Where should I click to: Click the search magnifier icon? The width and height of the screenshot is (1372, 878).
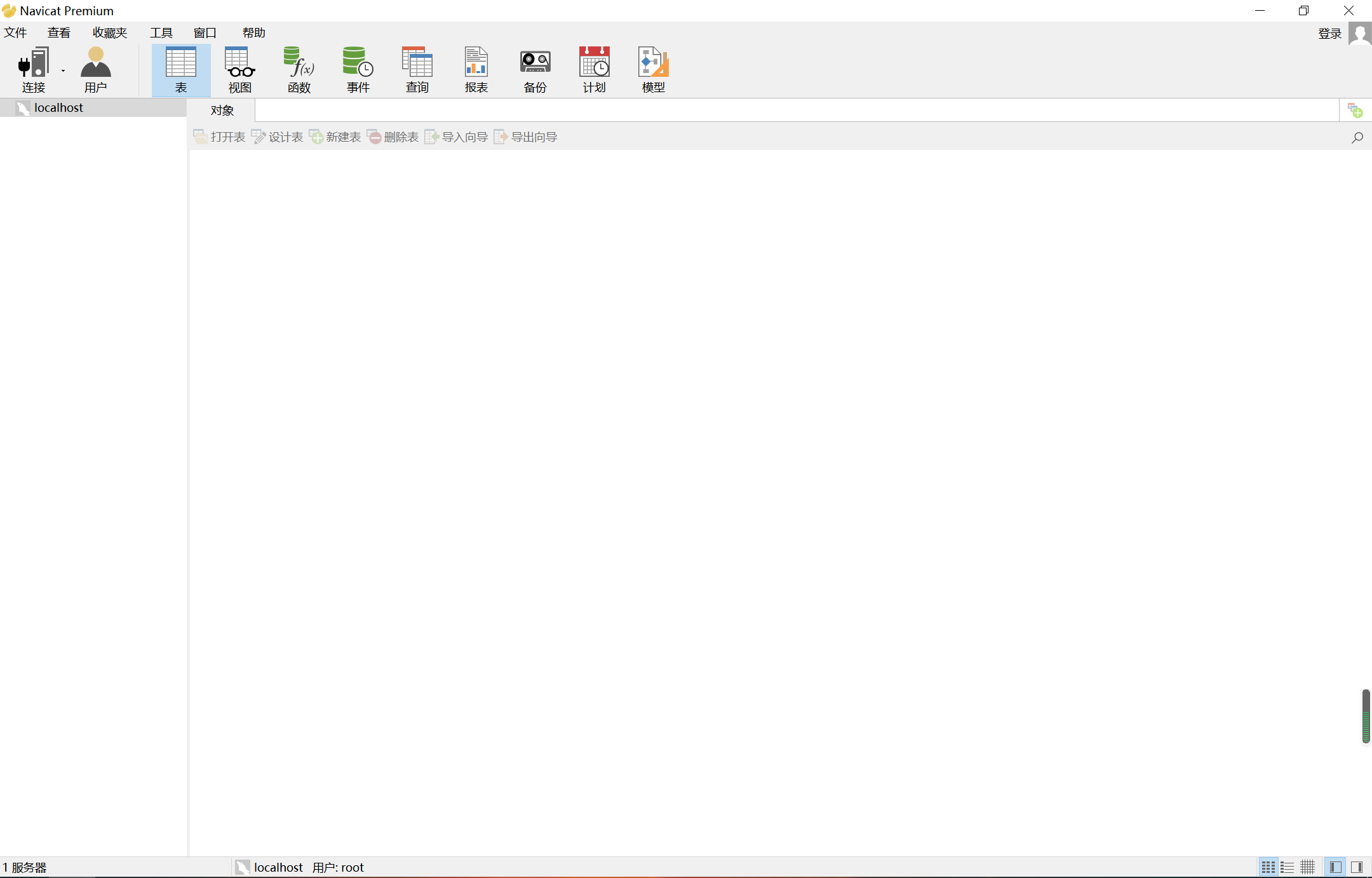(1357, 137)
